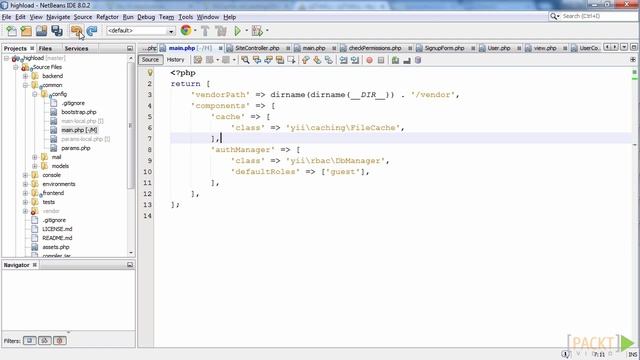Open the Refactor menu
Screen dimensions: 640x360
tap(107, 17)
